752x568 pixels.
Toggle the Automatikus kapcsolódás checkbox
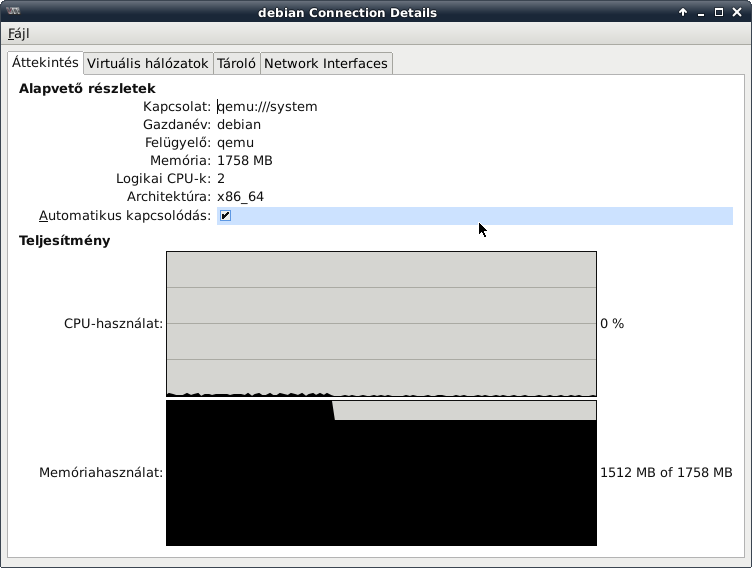225,216
